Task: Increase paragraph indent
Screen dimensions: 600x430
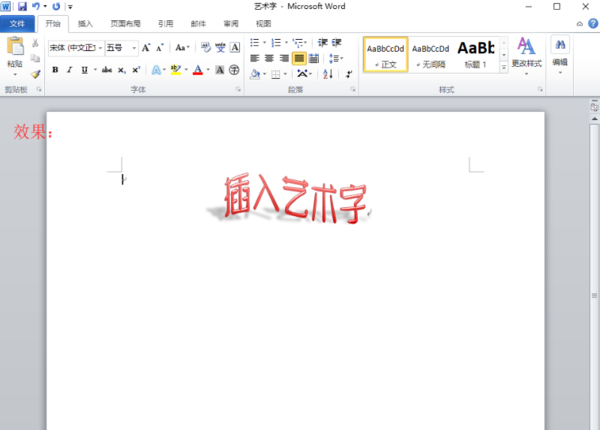Action: point(336,42)
